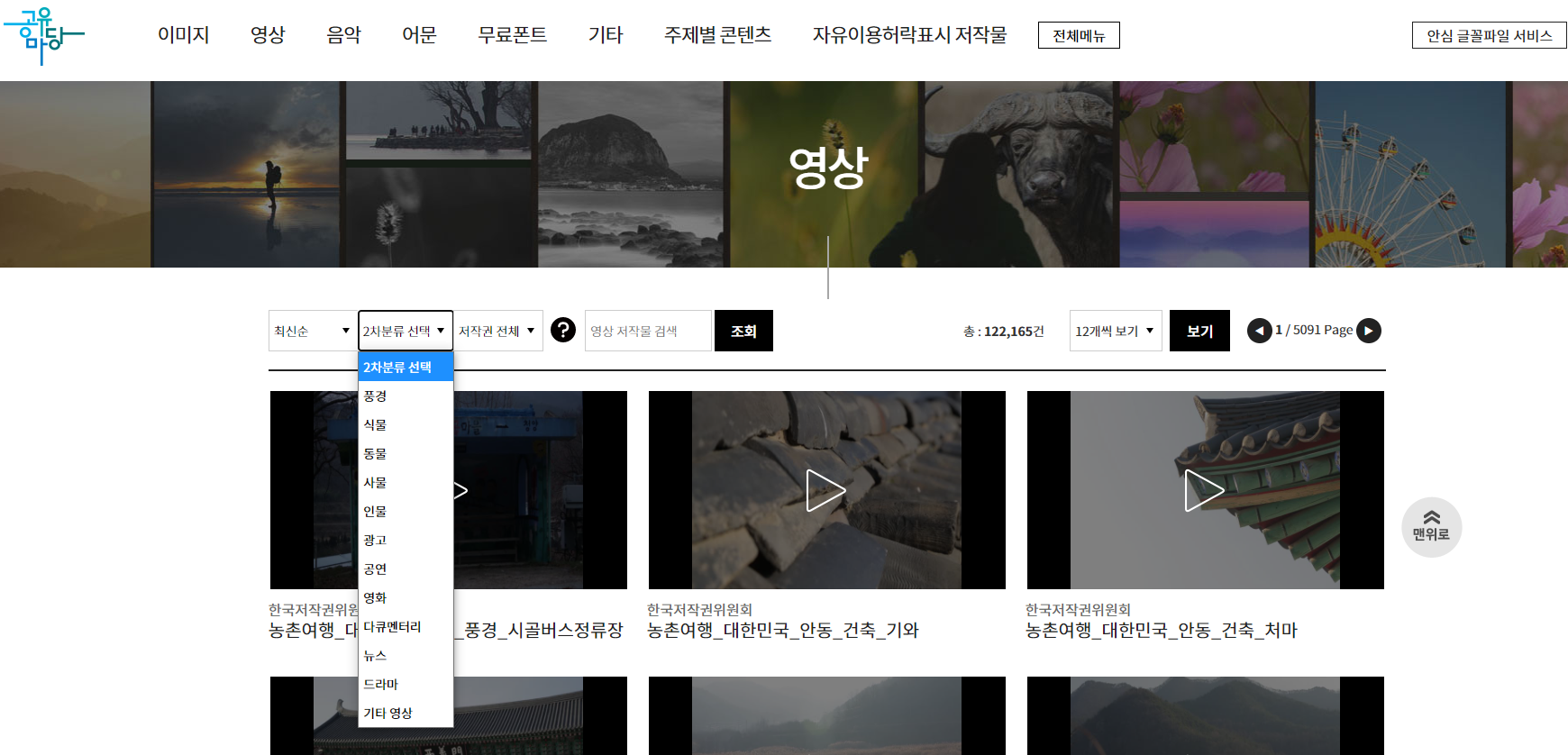Image resolution: width=1568 pixels, height=755 pixels.
Task: Click the 총 : 122,165건 count
Action: (x=1003, y=331)
